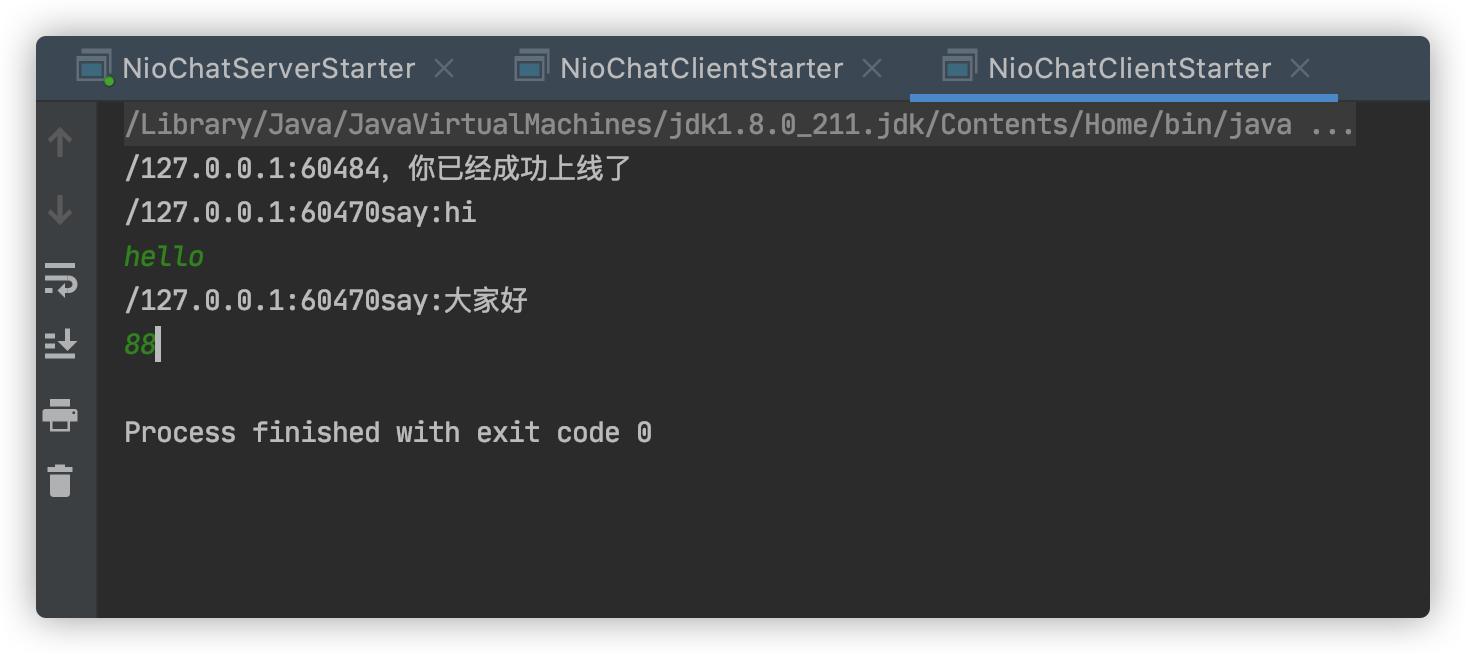Screen dimensions: 1466x654
Task: Click the Process finished with exit code text
Action: coord(388,432)
